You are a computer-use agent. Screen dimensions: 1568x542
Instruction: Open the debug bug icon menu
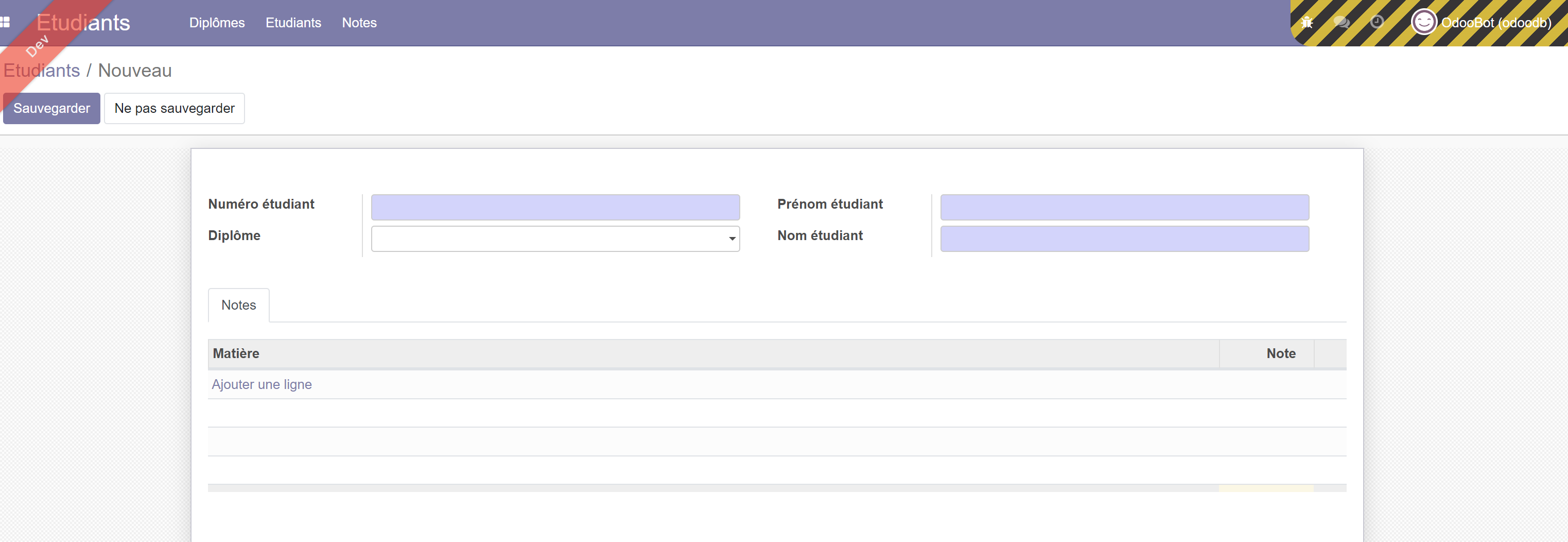click(1306, 23)
